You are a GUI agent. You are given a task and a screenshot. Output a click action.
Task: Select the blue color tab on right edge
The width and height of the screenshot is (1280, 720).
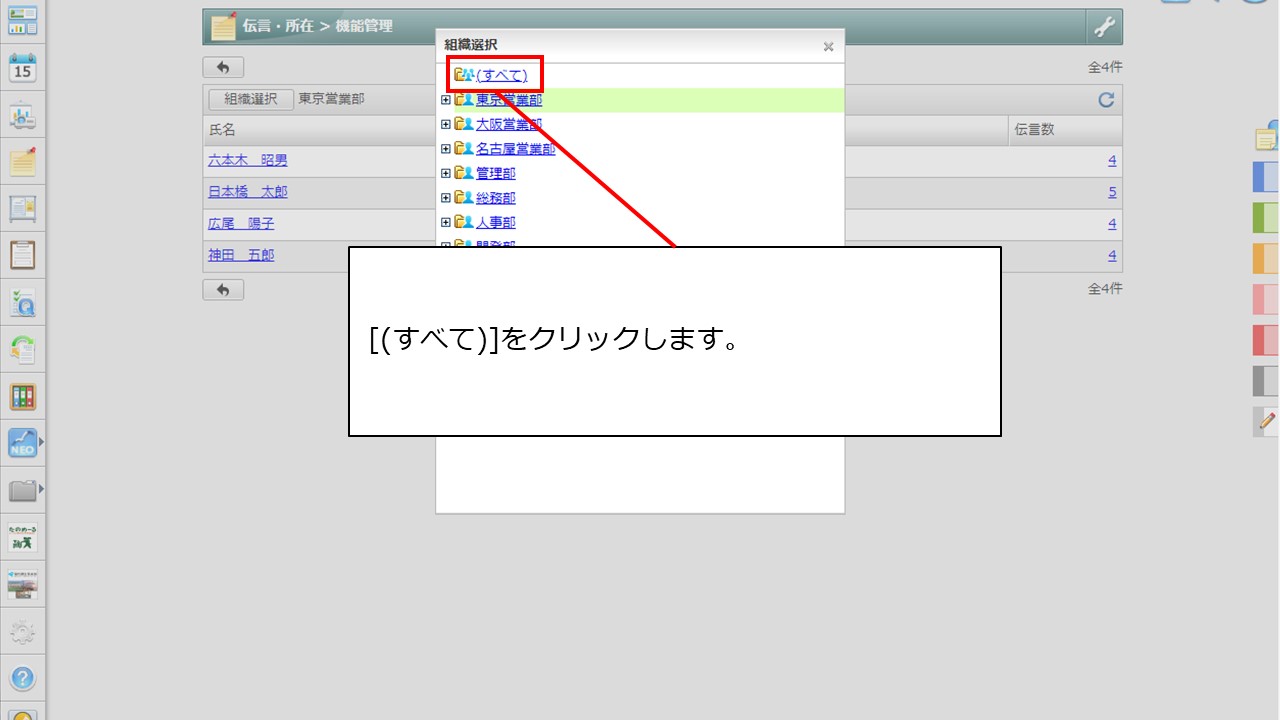[x=1266, y=176]
